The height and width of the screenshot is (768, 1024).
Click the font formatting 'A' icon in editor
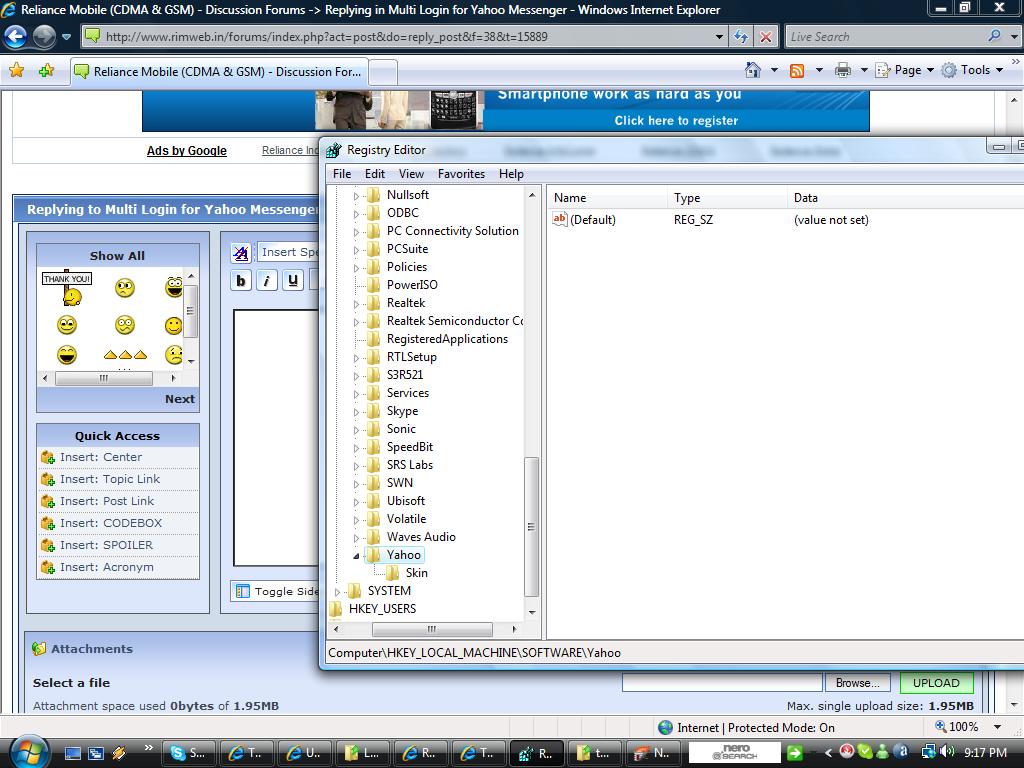click(x=241, y=253)
